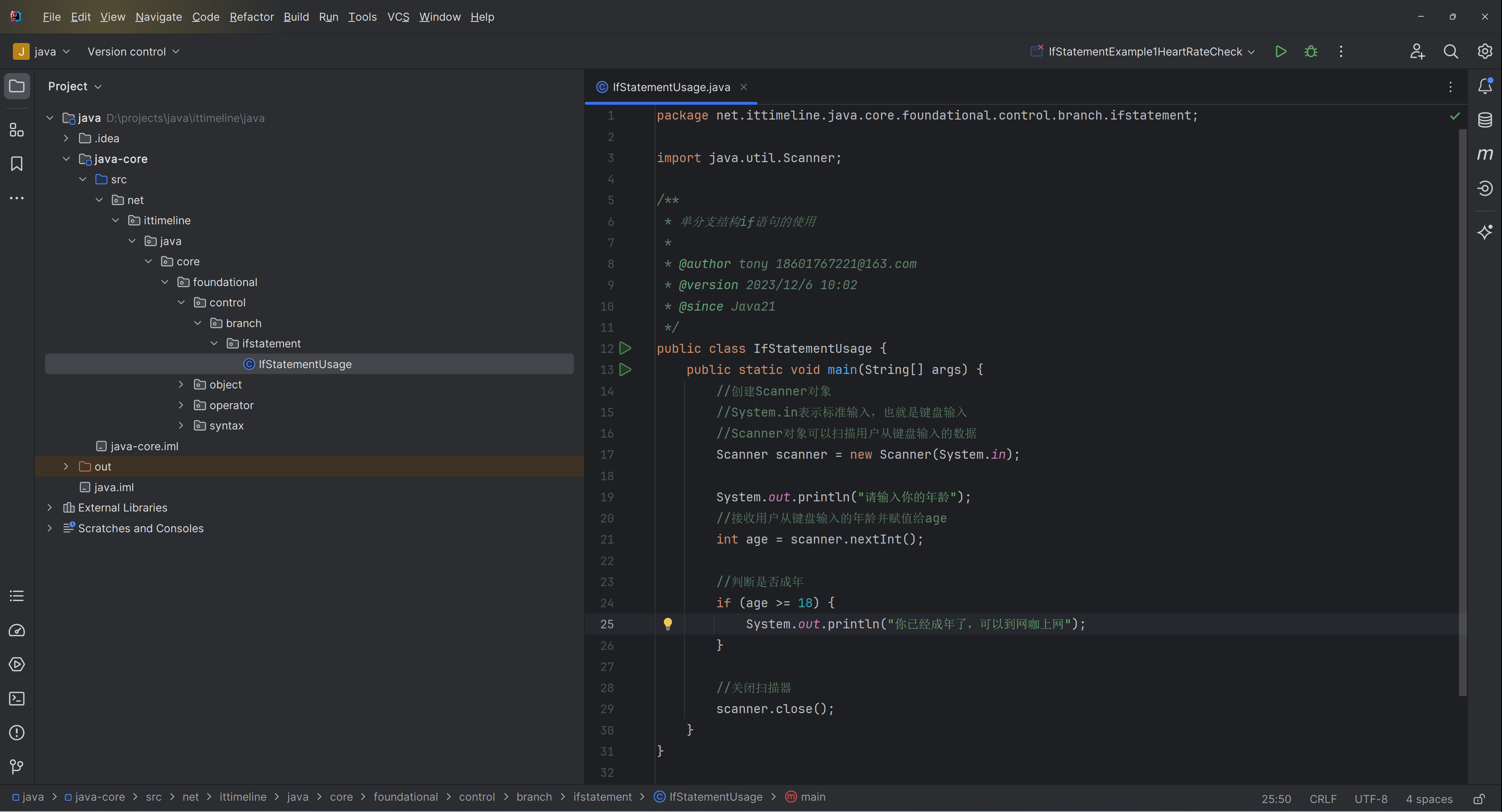Screen dimensions: 1502x812
Task: Expand the .idea folder
Action: click(66, 138)
